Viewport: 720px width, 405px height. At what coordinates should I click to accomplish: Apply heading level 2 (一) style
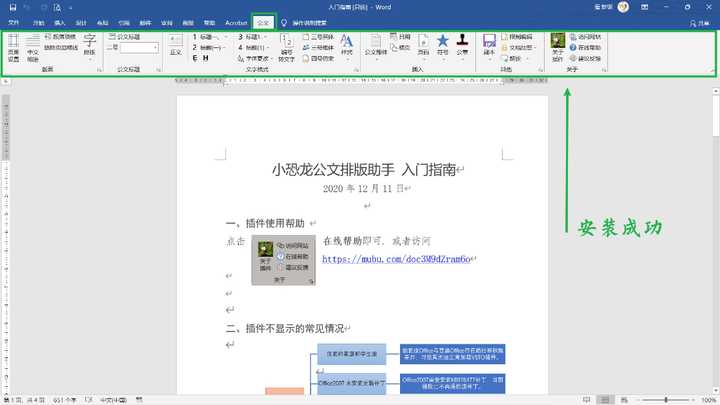click(206, 47)
